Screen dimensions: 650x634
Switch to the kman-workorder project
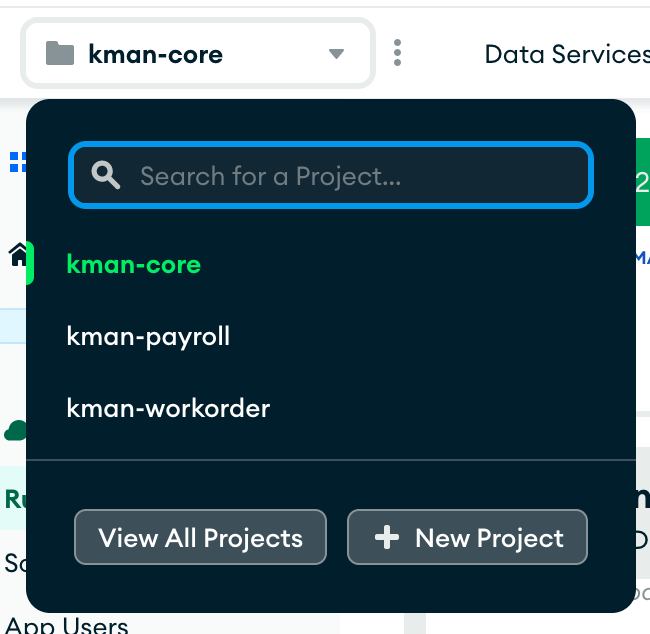coord(168,408)
